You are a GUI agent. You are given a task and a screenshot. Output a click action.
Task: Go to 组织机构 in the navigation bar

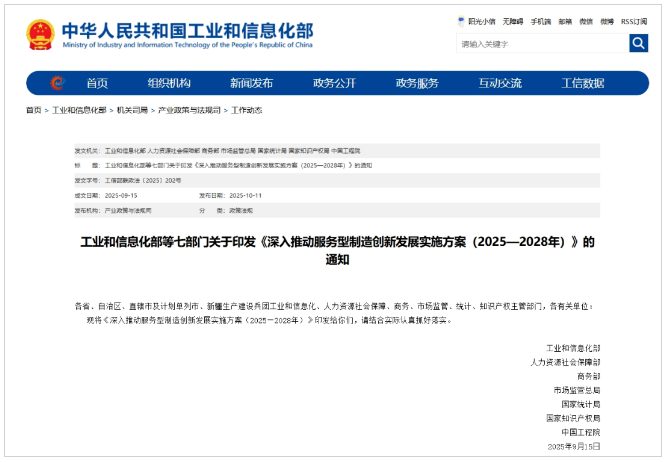pyautogui.click(x=168, y=83)
